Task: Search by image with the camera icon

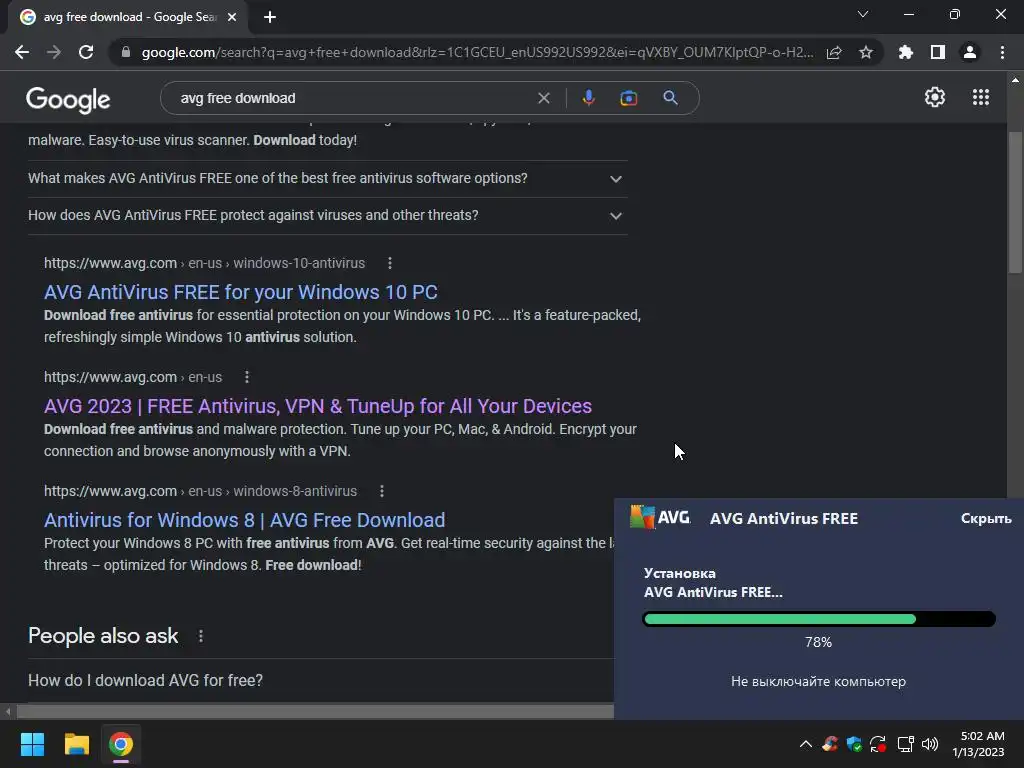Action: [628, 98]
